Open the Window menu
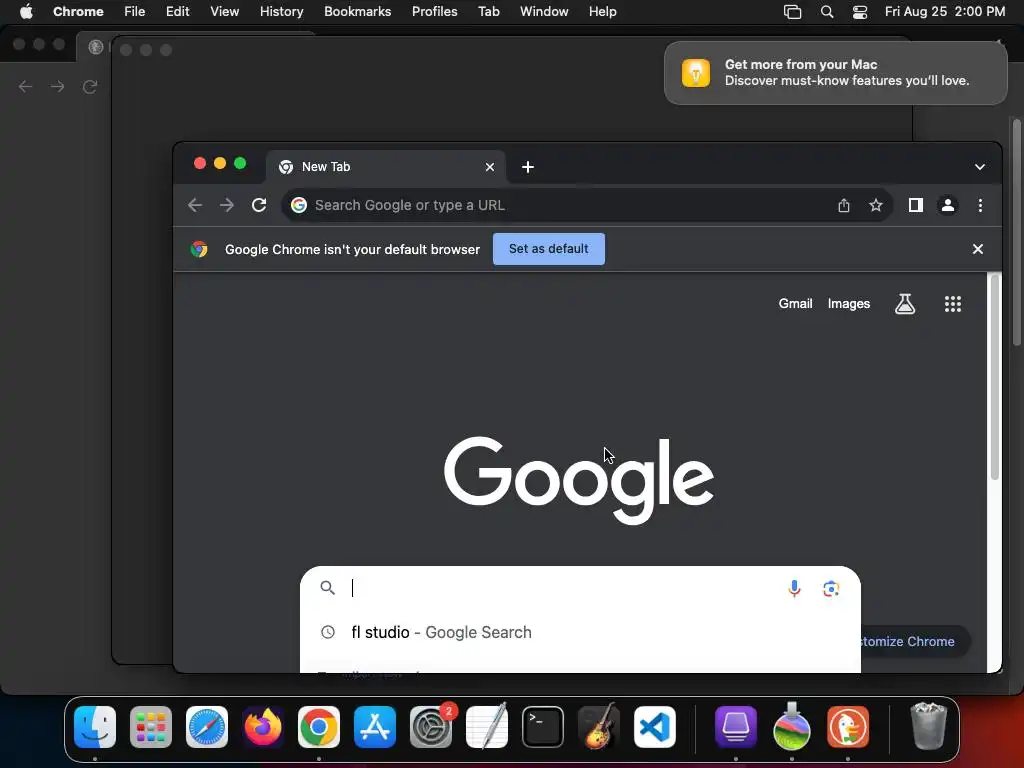Viewport: 1024px width, 768px height. pyautogui.click(x=544, y=11)
